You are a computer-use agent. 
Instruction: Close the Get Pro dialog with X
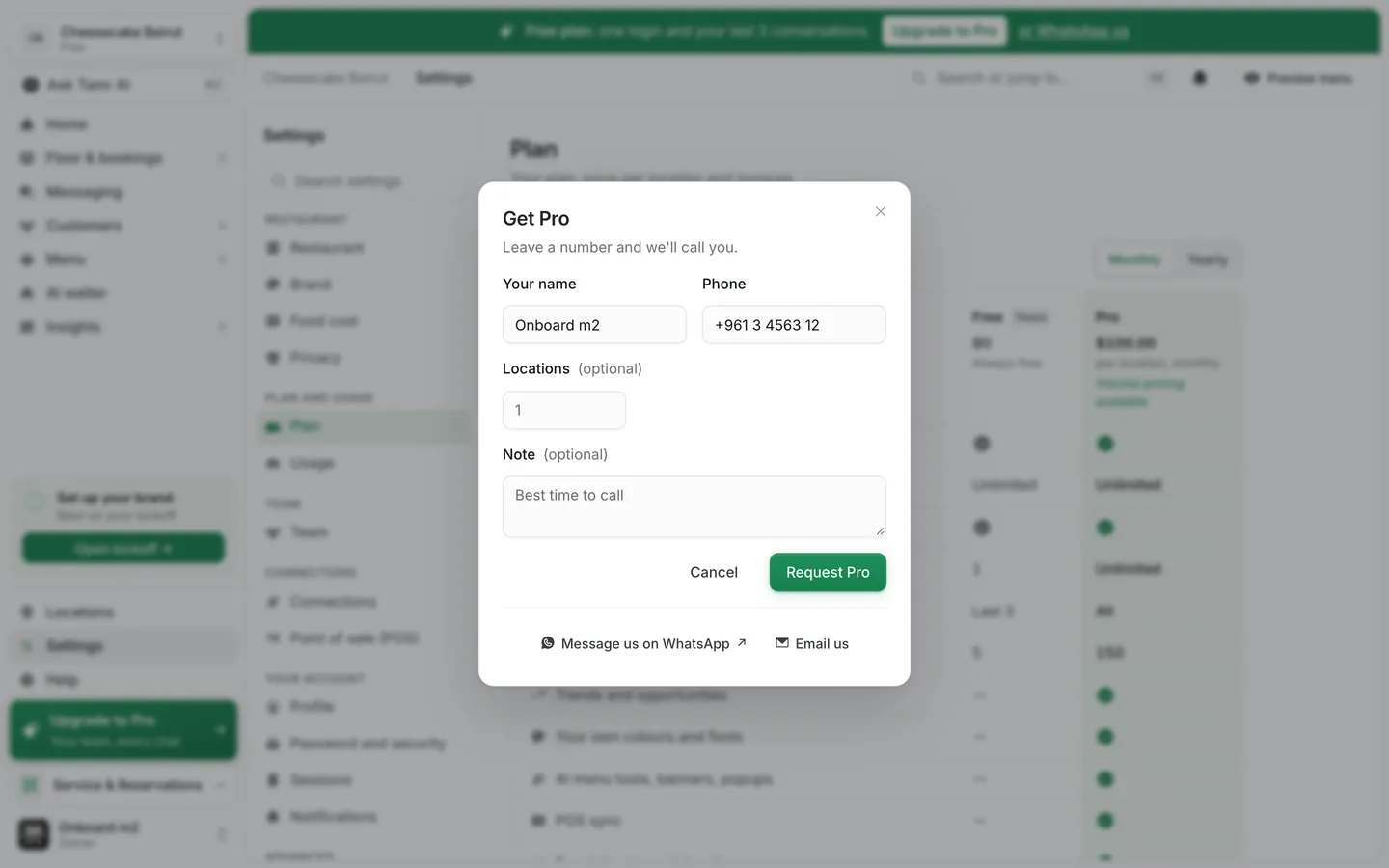pyautogui.click(x=880, y=211)
